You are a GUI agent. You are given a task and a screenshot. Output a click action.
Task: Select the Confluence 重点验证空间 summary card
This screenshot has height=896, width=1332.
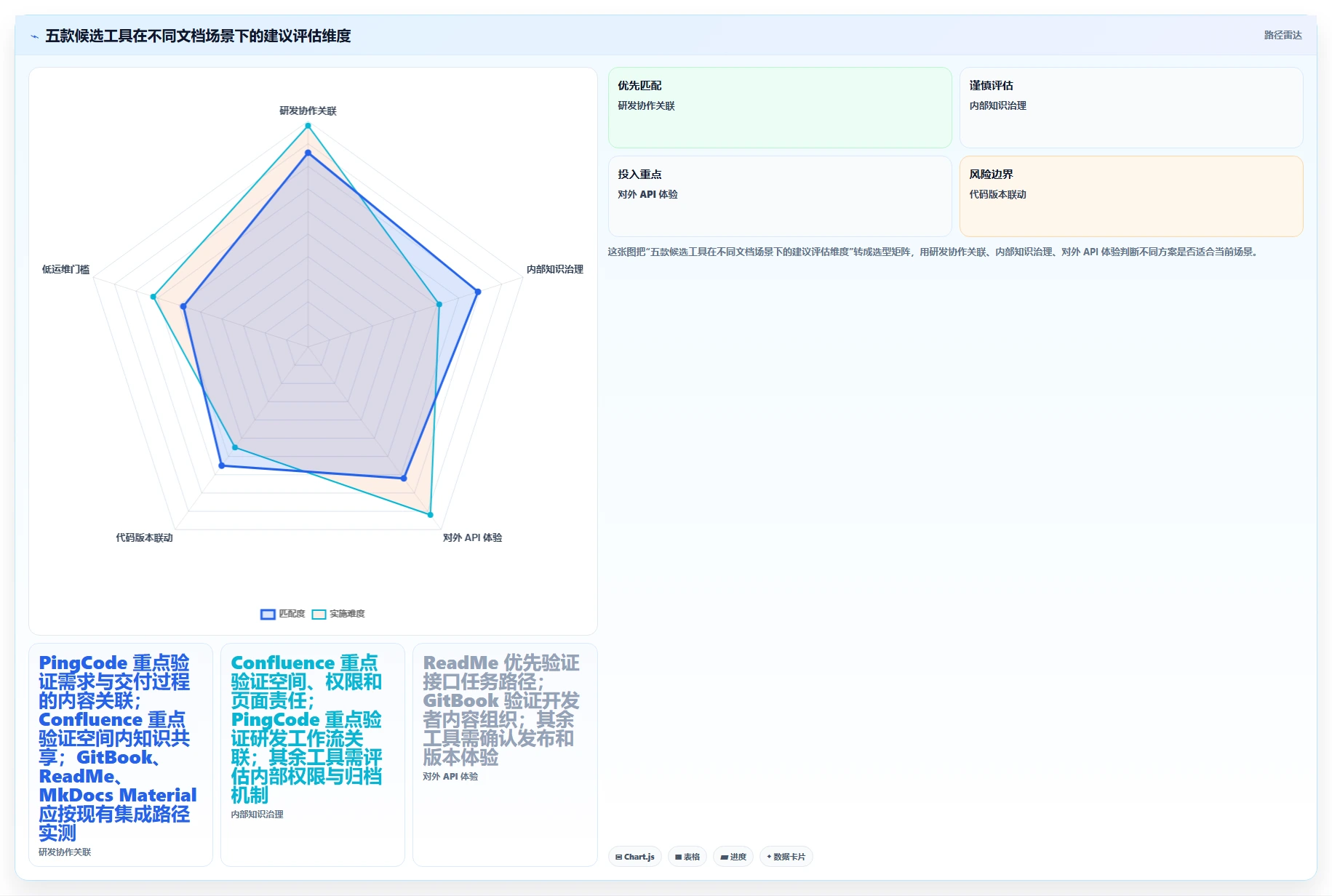coord(313,755)
